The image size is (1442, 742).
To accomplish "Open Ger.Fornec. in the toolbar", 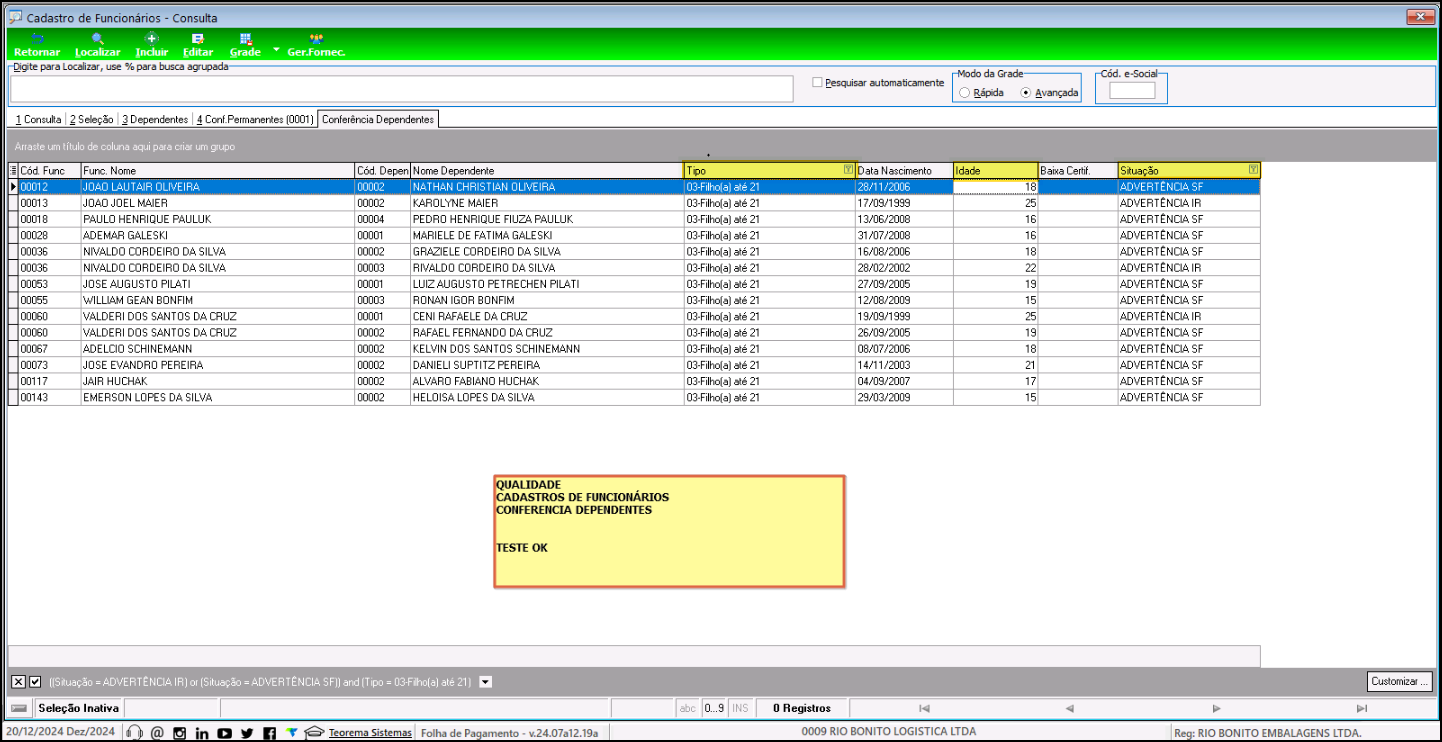I will point(316,45).
